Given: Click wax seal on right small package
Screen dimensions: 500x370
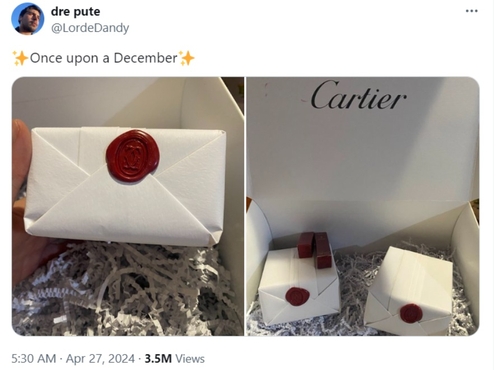Looking at the screenshot, I should (411, 313).
